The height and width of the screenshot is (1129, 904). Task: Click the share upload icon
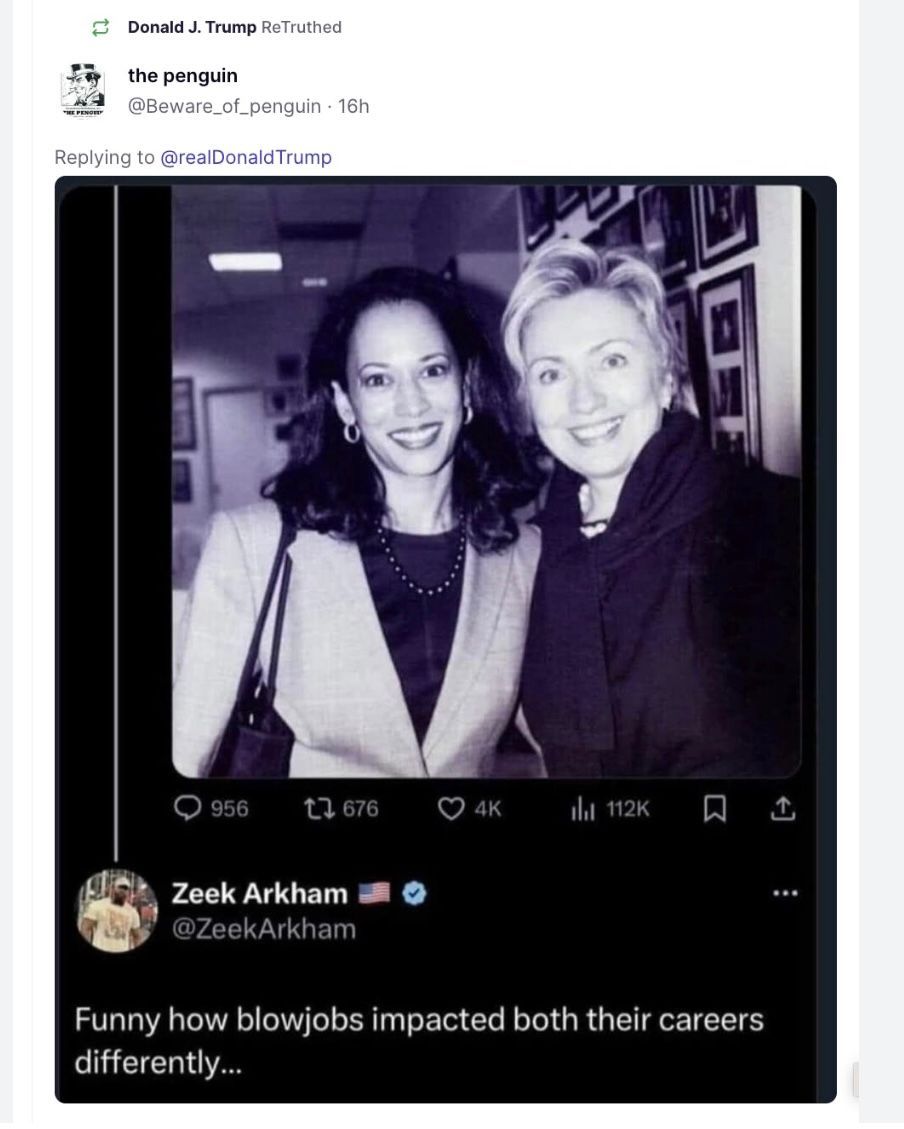[x=783, y=808]
